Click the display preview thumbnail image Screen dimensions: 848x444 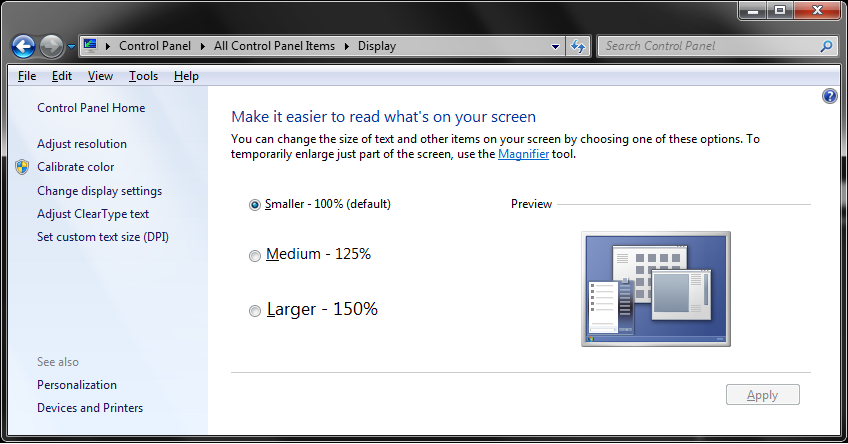pos(655,289)
